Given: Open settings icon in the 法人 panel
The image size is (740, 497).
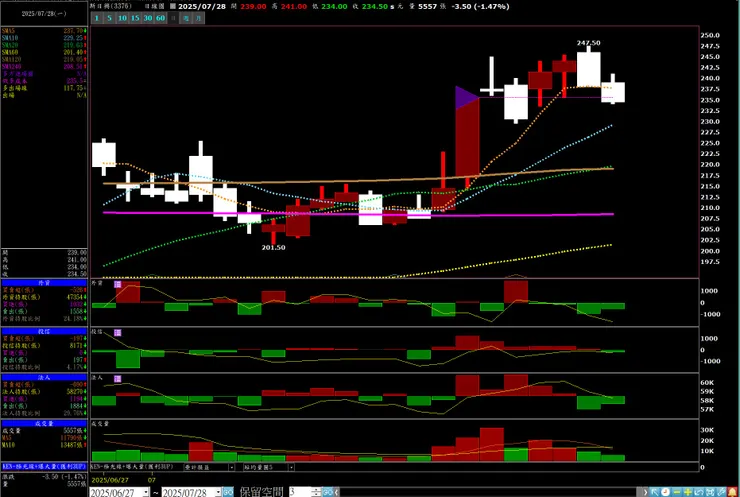Looking at the screenshot, I should 118,379.
